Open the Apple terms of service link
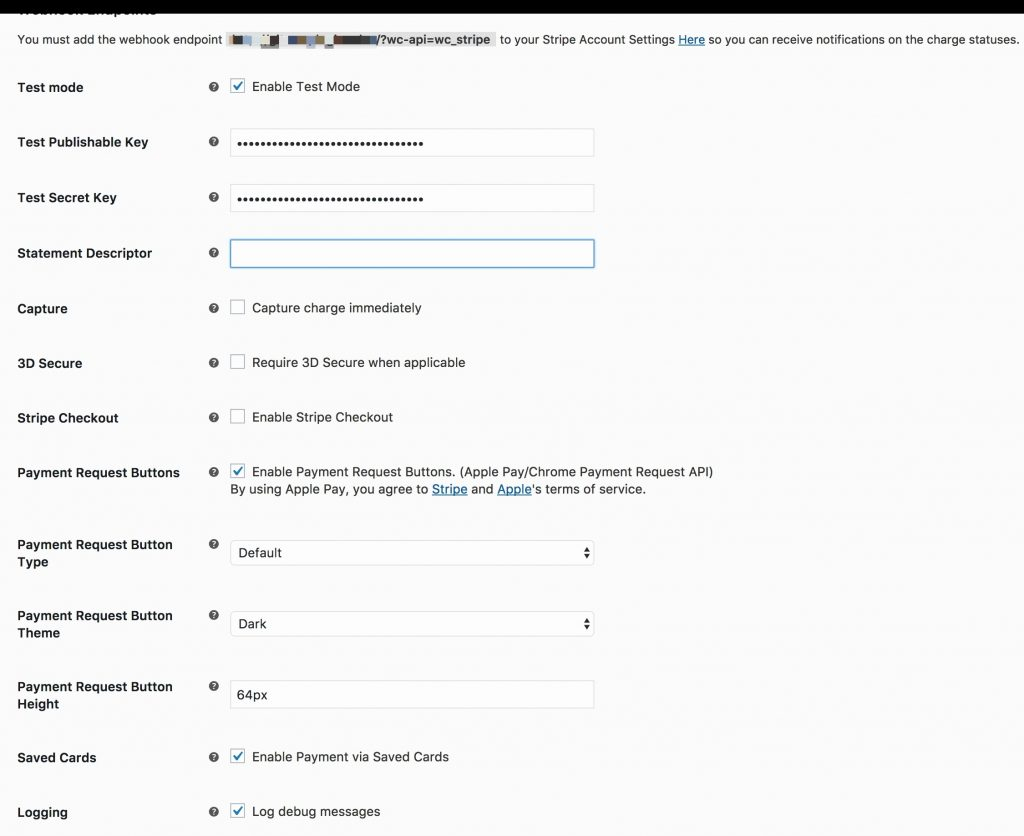Image resolution: width=1024 pixels, height=836 pixels. (514, 489)
